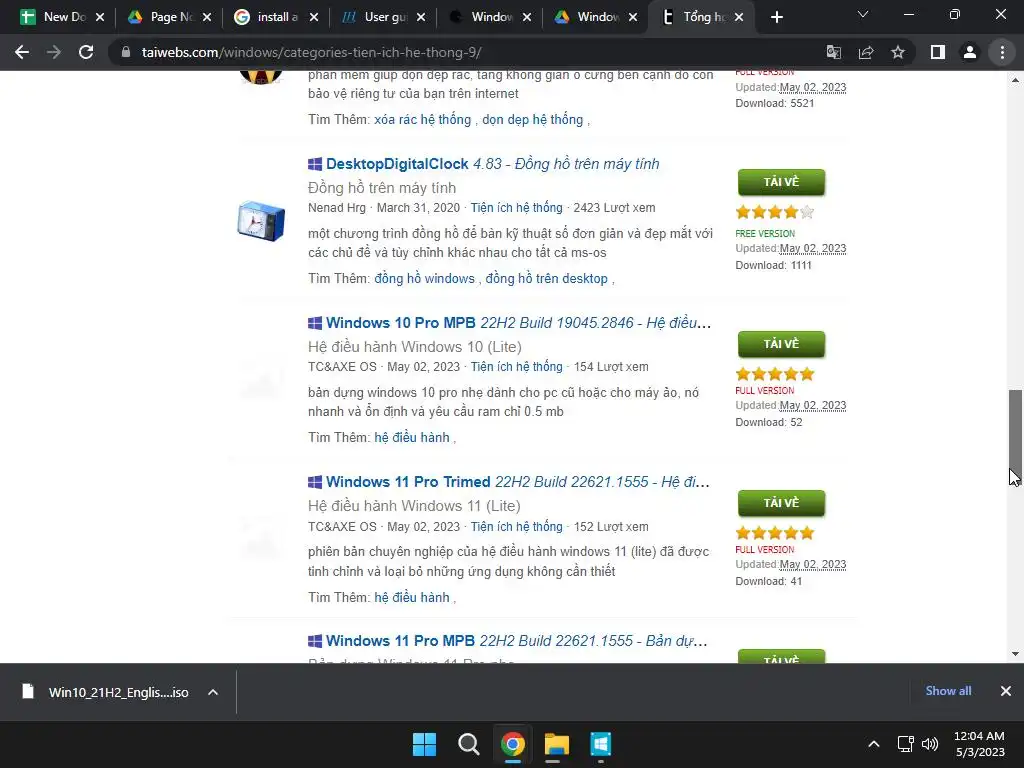
Task: Click the address bar URL
Action: (312, 52)
